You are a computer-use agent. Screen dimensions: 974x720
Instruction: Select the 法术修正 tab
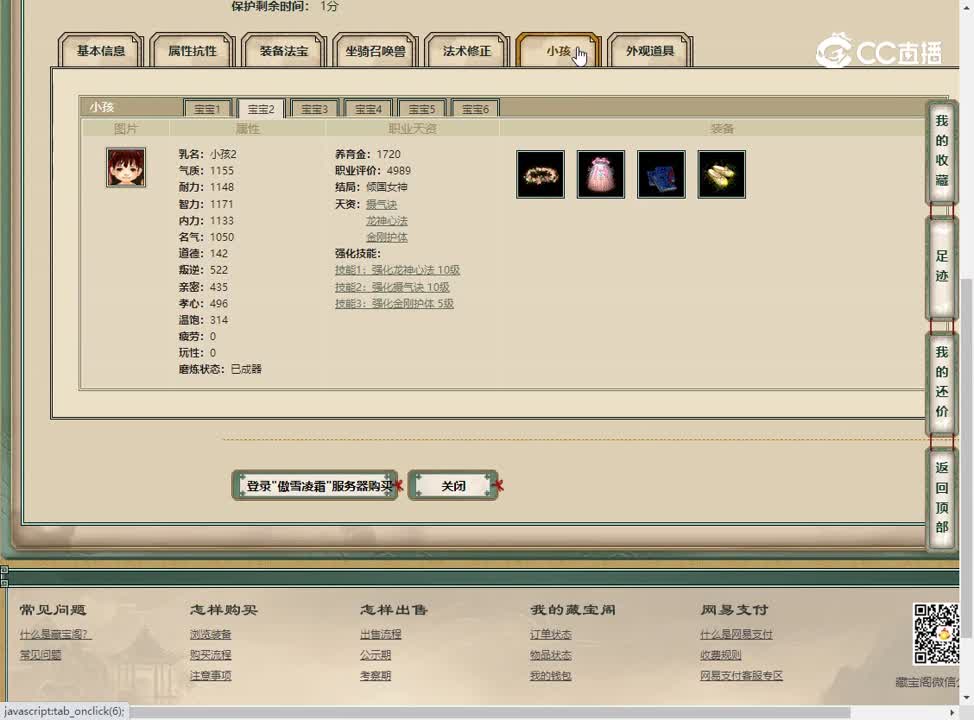coord(467,51)
